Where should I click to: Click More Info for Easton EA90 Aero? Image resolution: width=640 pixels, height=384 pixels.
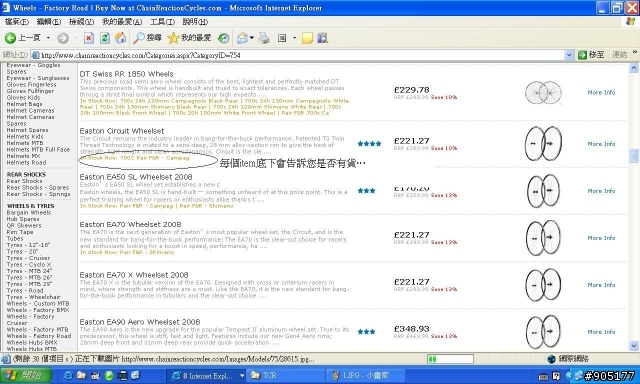[x=601, y=332]
